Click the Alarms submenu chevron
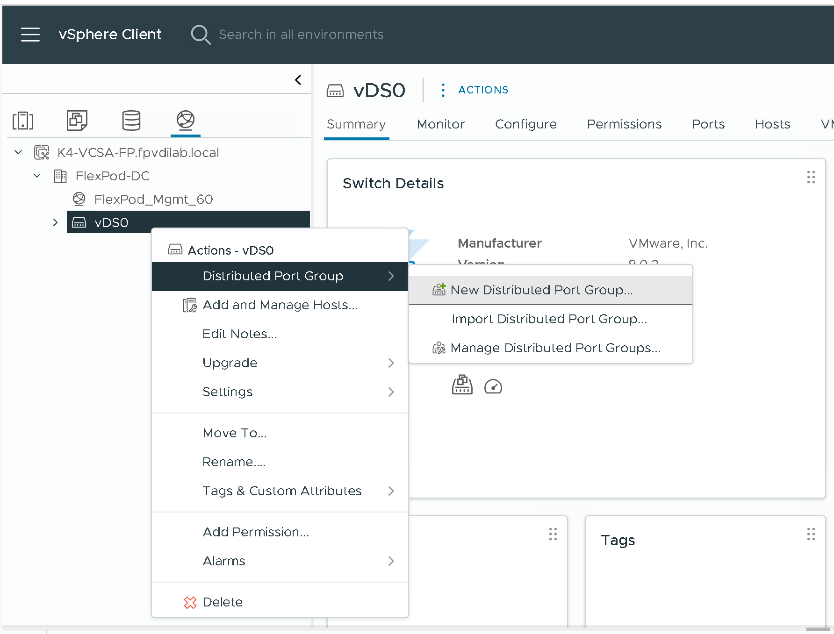Image resolution: width=834 pixels, height=634 pixels. pyautogui.click(x=391, y=561)
